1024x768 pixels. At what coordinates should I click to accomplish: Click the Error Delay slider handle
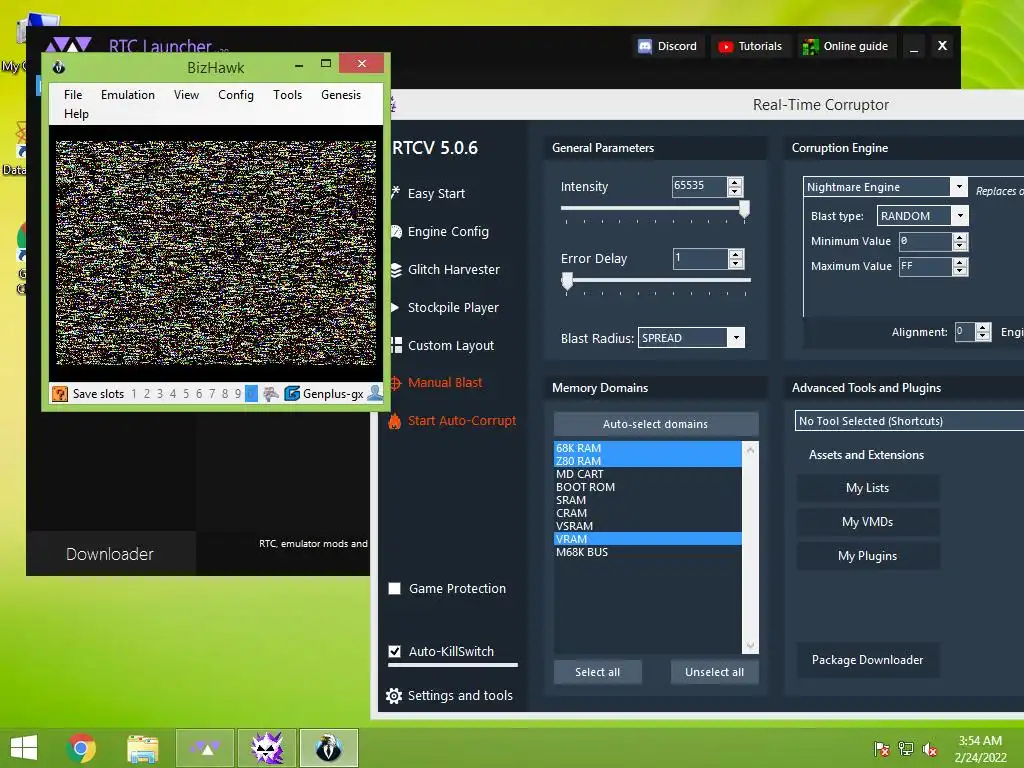click(568, 281)
